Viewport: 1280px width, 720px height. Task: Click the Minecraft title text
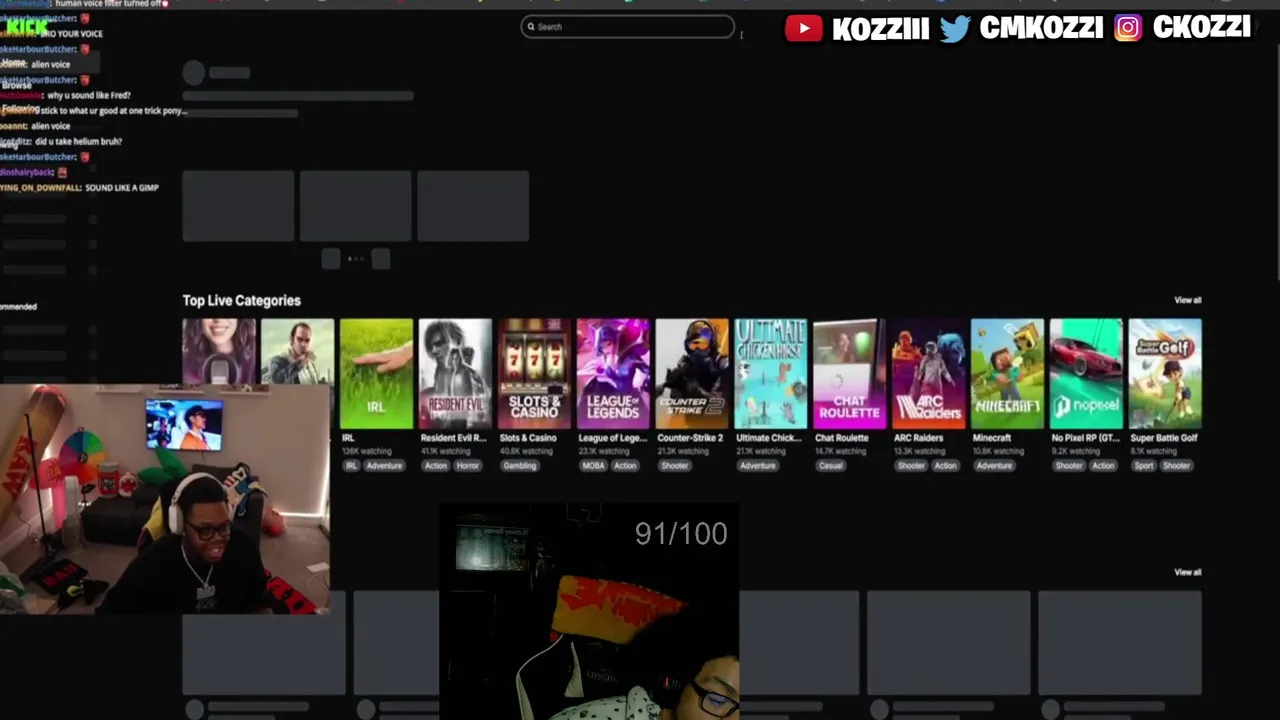tap(992, 438)
